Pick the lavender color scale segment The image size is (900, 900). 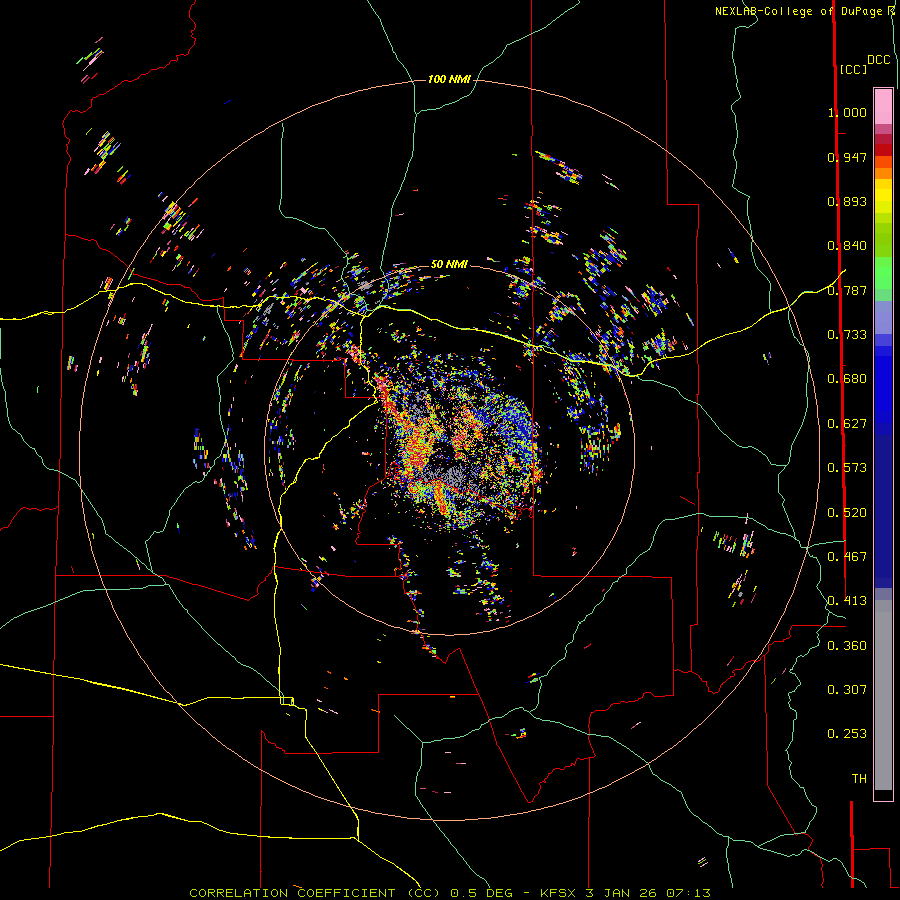pyautogui.click(x=883, y=318)
